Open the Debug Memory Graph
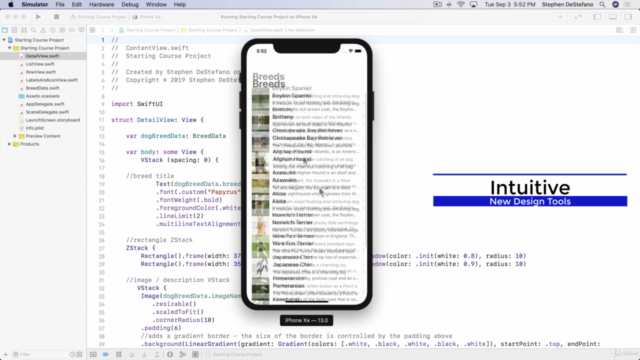 (x=182, y=354)
